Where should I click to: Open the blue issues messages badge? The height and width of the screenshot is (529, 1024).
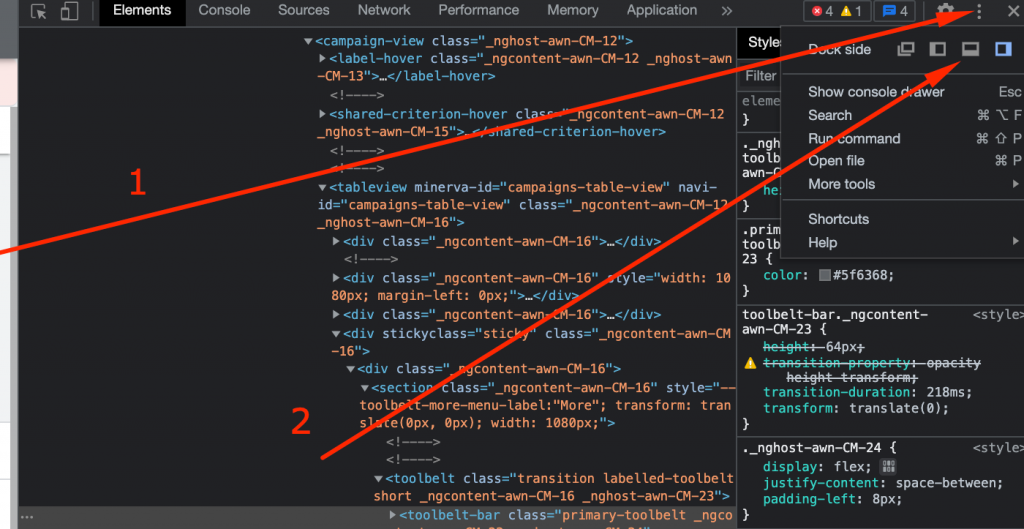pyautogui.click(x=895, y=11)
